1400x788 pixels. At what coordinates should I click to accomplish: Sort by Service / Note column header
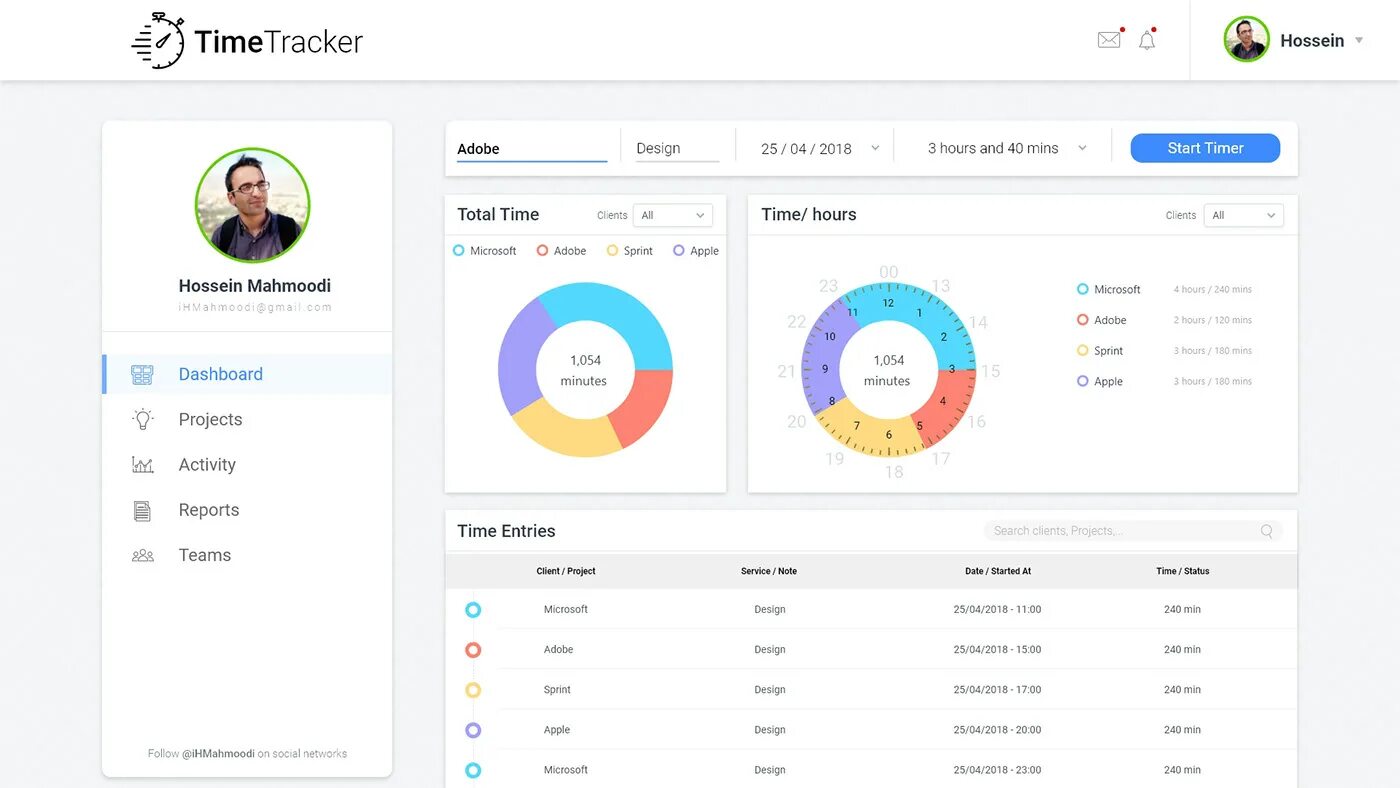tap(769, 571)
